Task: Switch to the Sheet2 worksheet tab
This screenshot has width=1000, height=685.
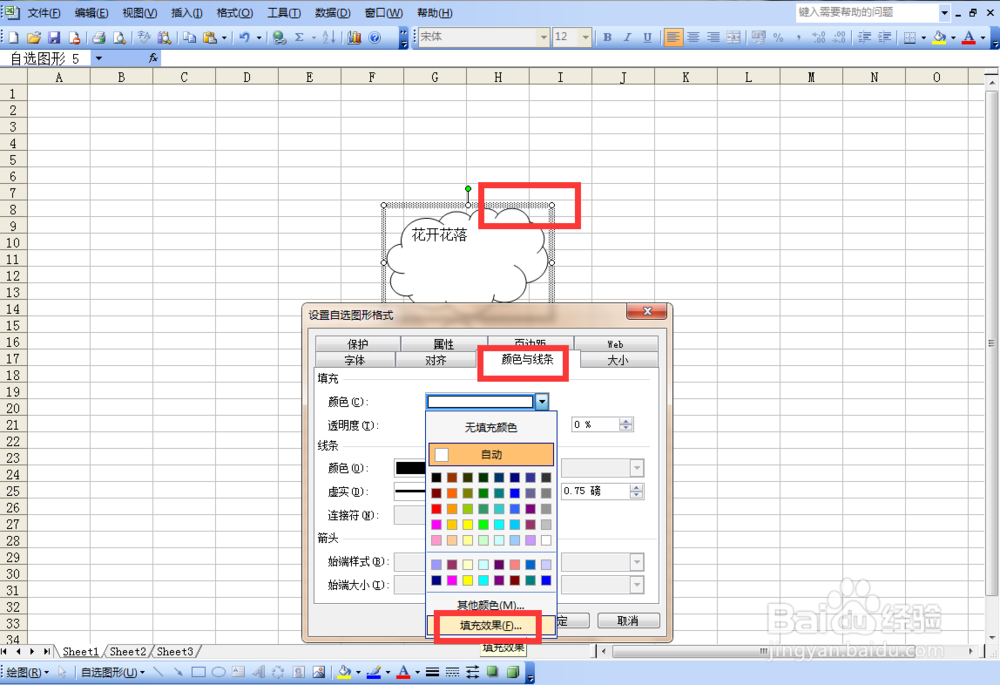Action: (x=127, y=651)
